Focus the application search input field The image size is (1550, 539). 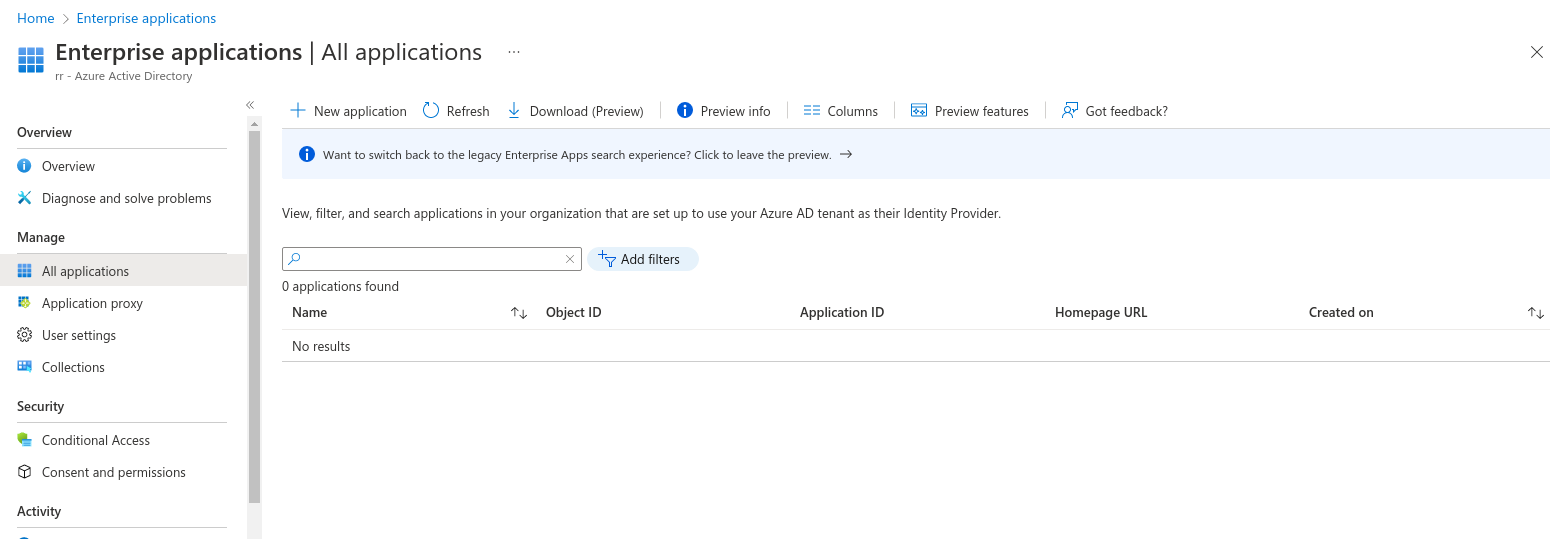[432, 259]
